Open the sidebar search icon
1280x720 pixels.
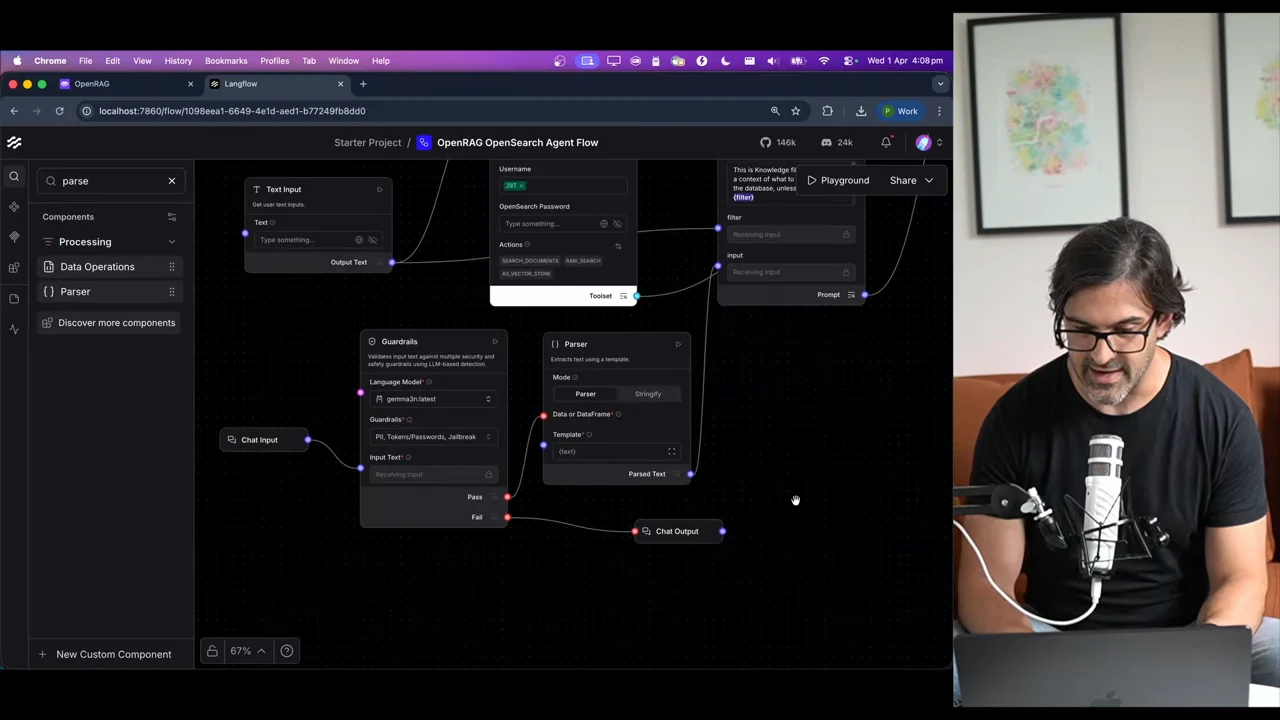(x=14, y=177)
